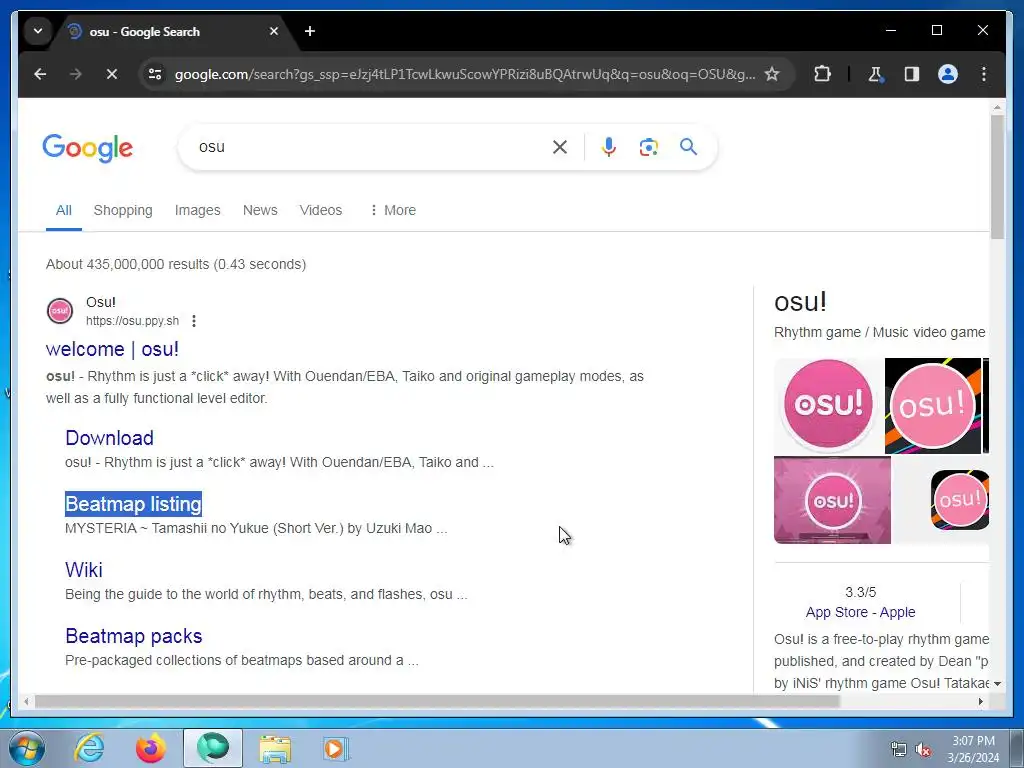
Task: Search by image with the camera lens icon
Action: (x=648, y=147)
